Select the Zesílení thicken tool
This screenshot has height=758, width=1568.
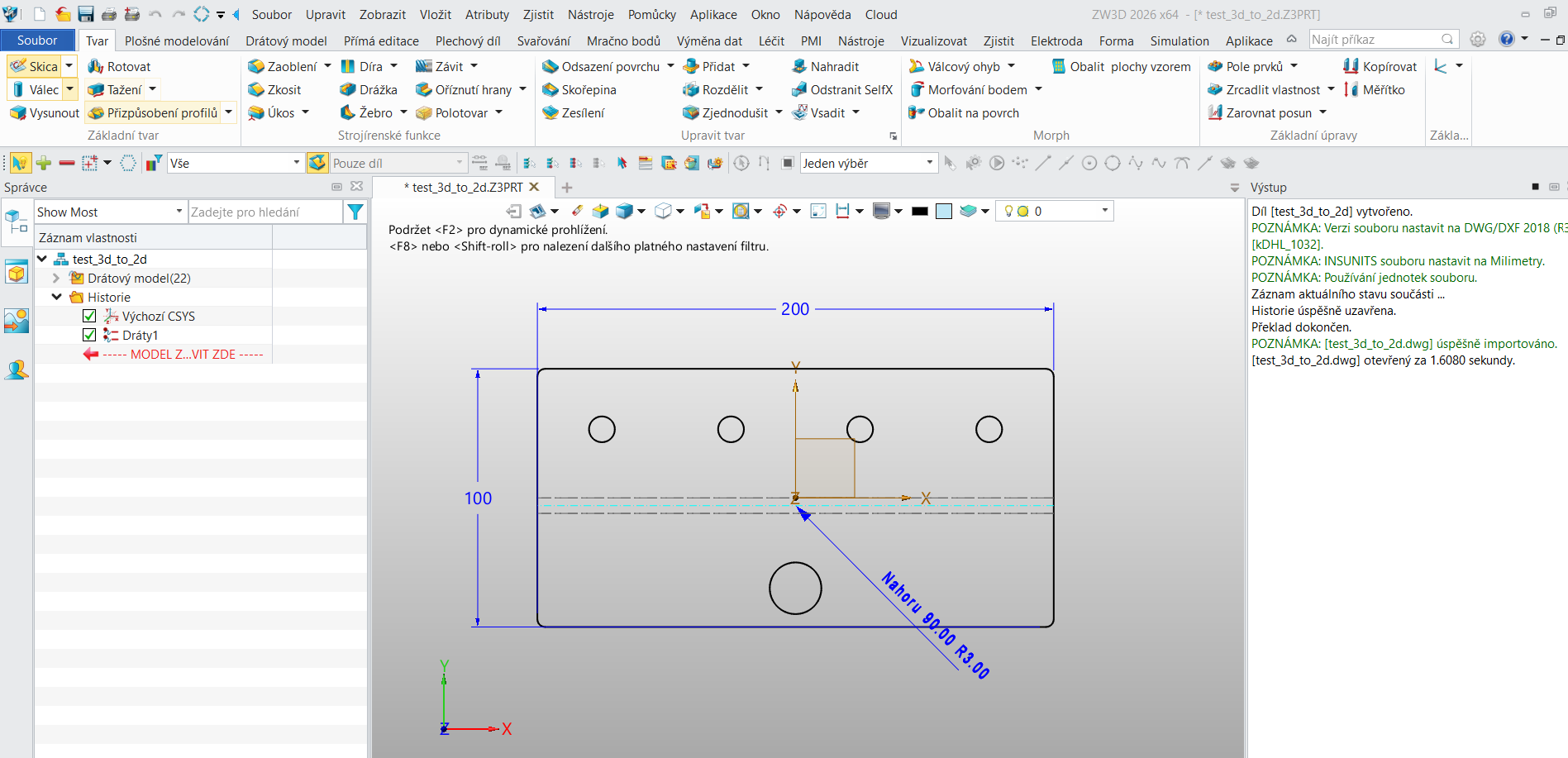[x=574, y=112]
